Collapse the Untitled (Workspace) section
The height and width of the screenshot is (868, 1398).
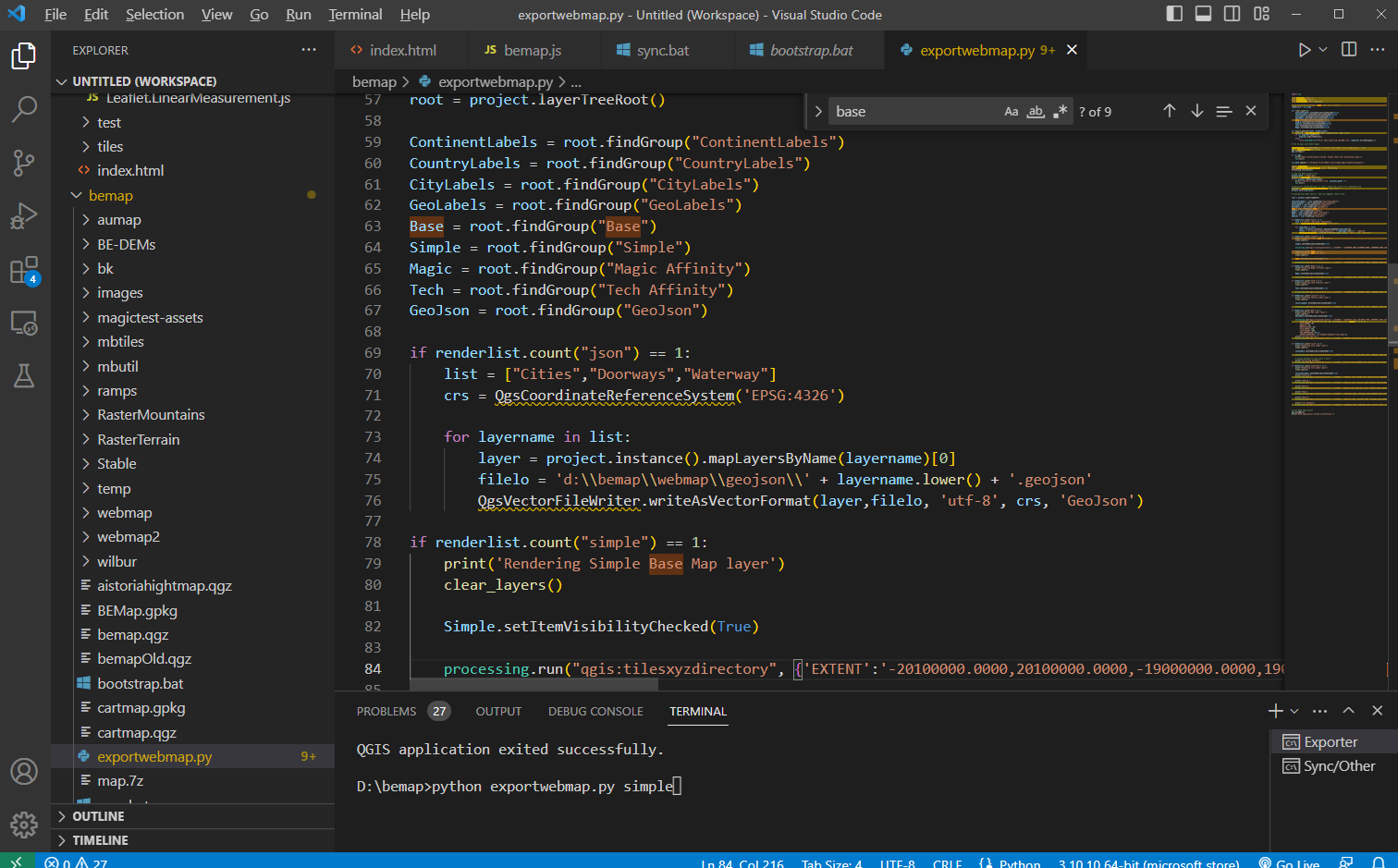point(192,81)
